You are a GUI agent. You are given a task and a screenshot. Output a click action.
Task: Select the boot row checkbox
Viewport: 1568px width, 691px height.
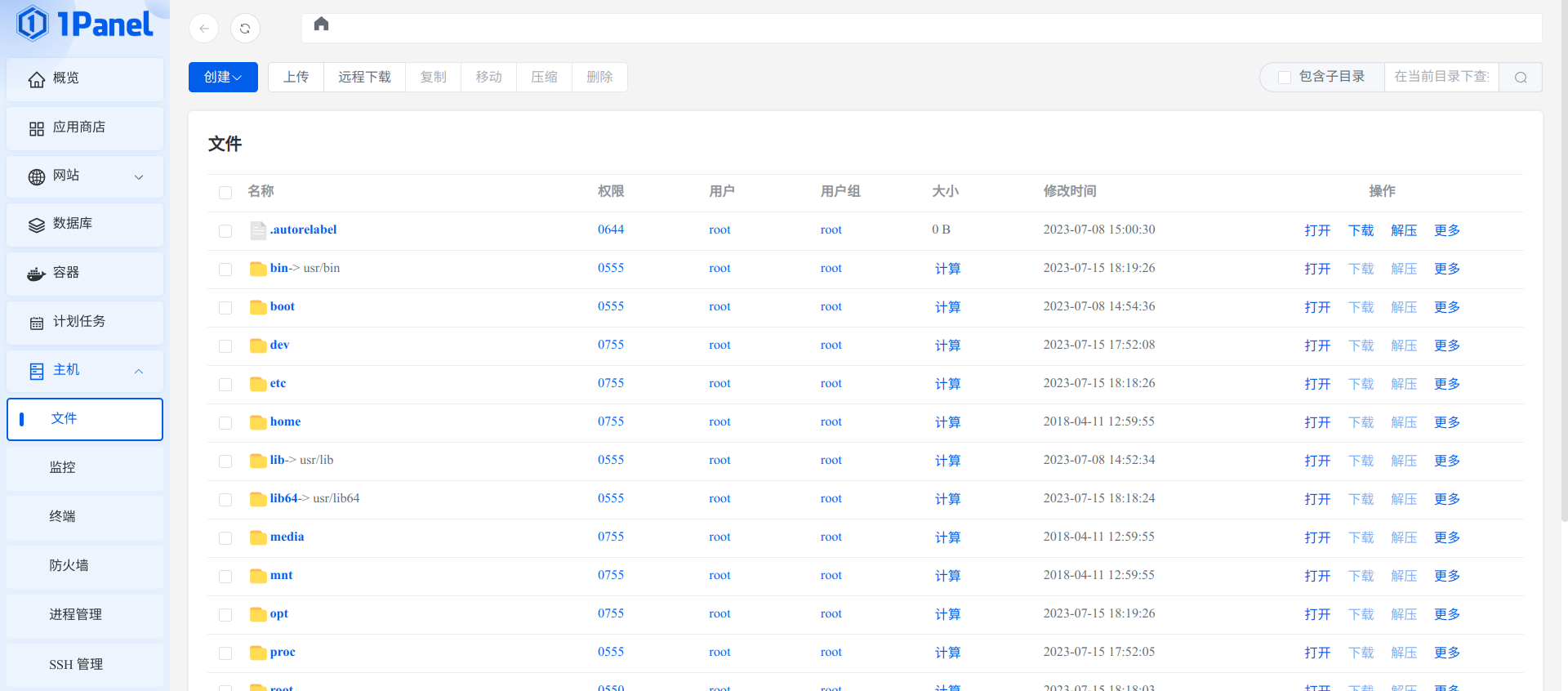[x=225, y=308]
